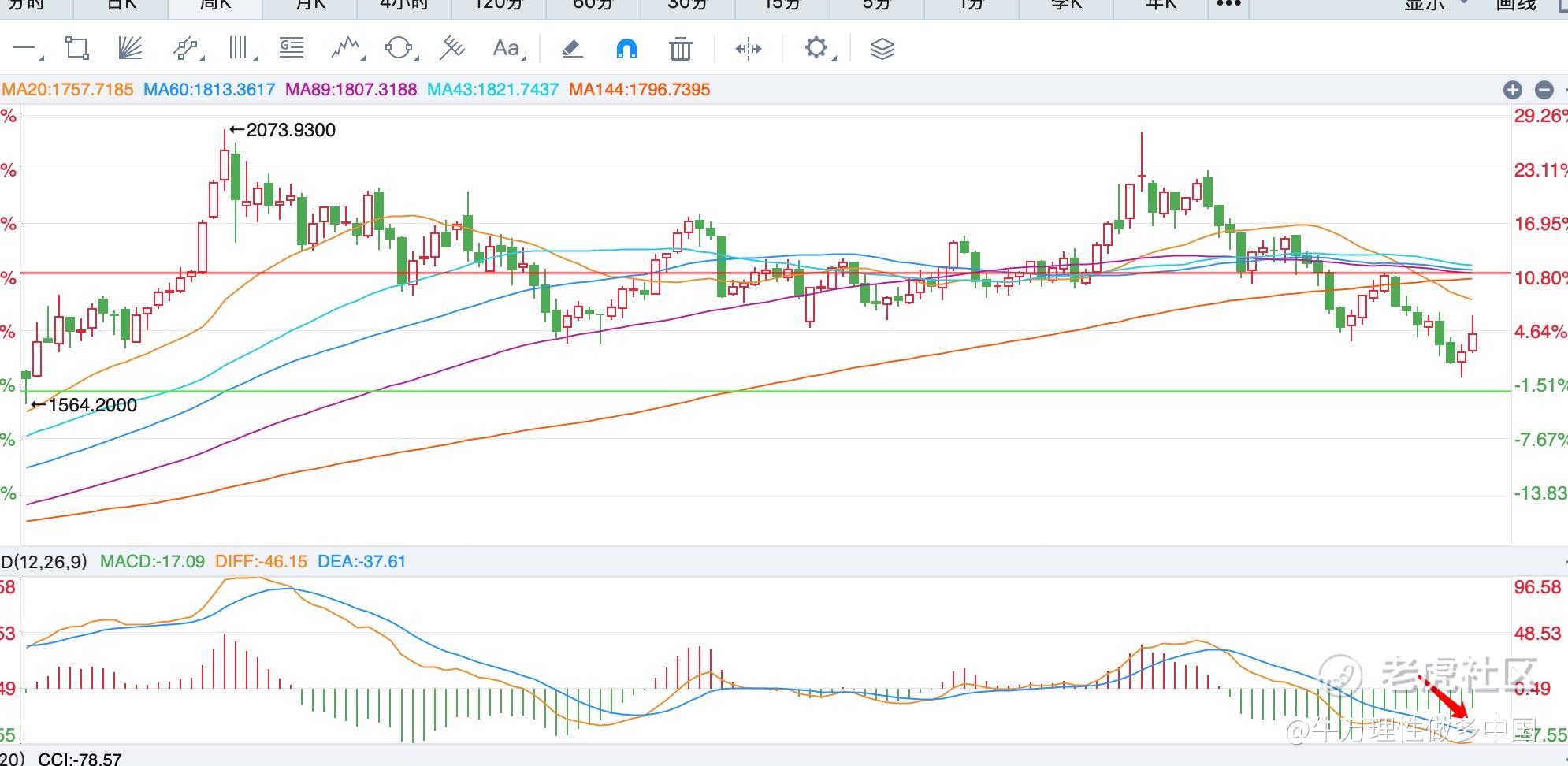Click the 96.58 MACD axis label
Screen dimensions: 1568x766
(x=1537, y=587)
